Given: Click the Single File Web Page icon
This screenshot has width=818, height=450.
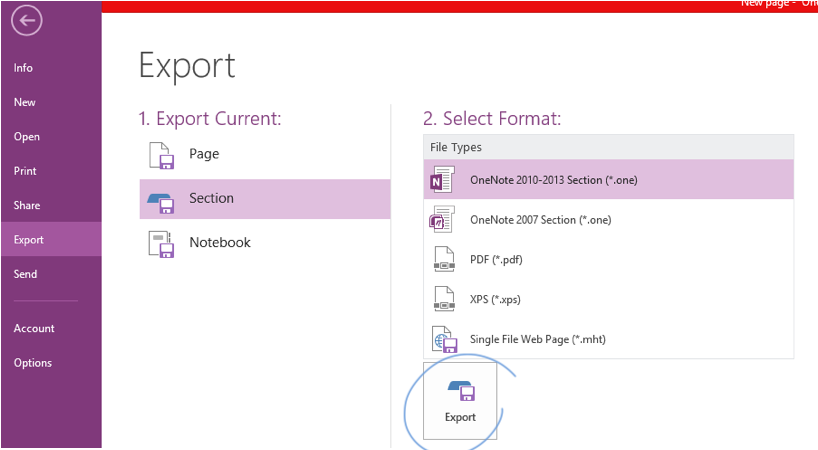Looking at the screenshot, I should [x=444, y=339].
